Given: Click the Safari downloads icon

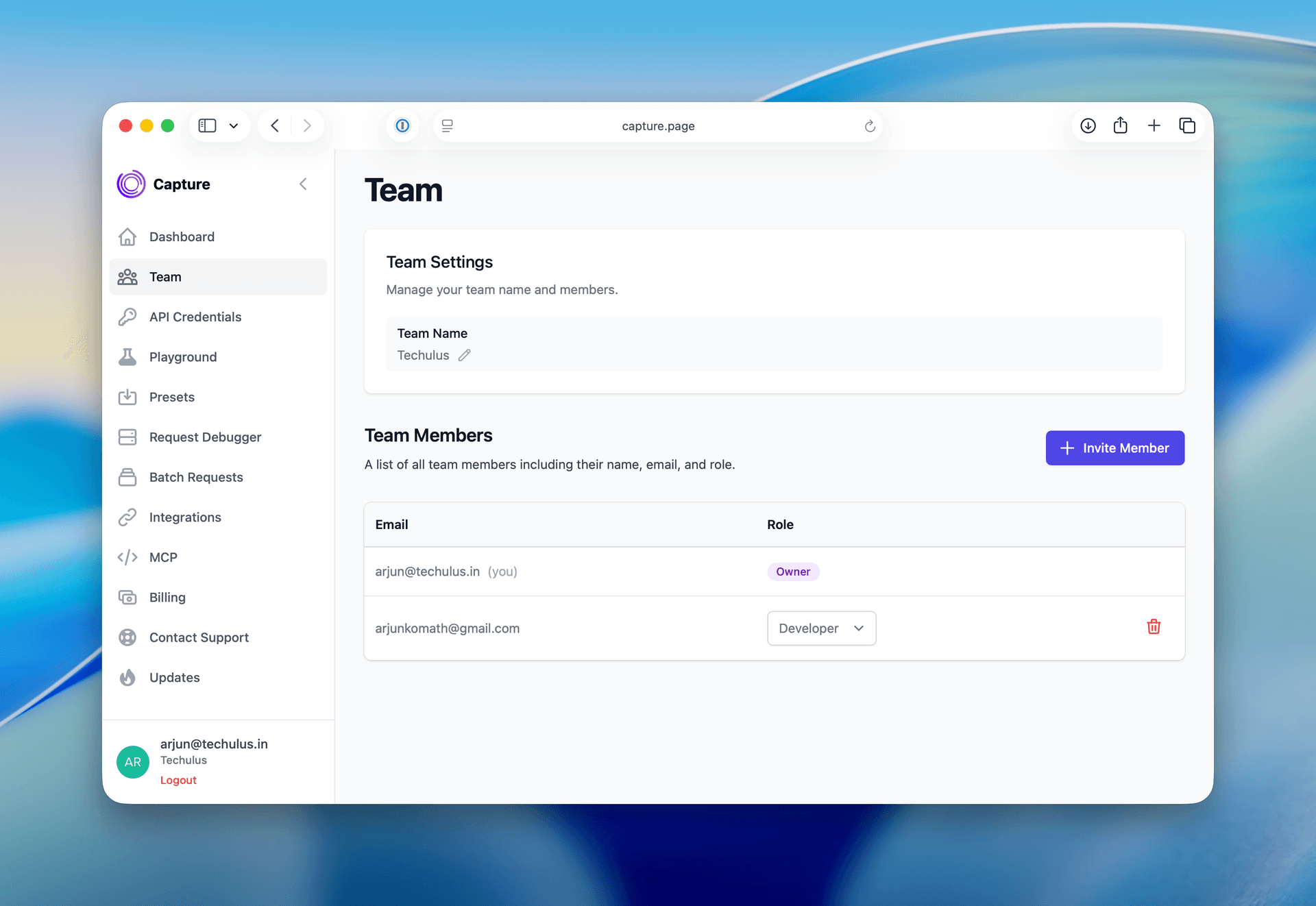Looking at the screenshot, I should (1088, 125).
